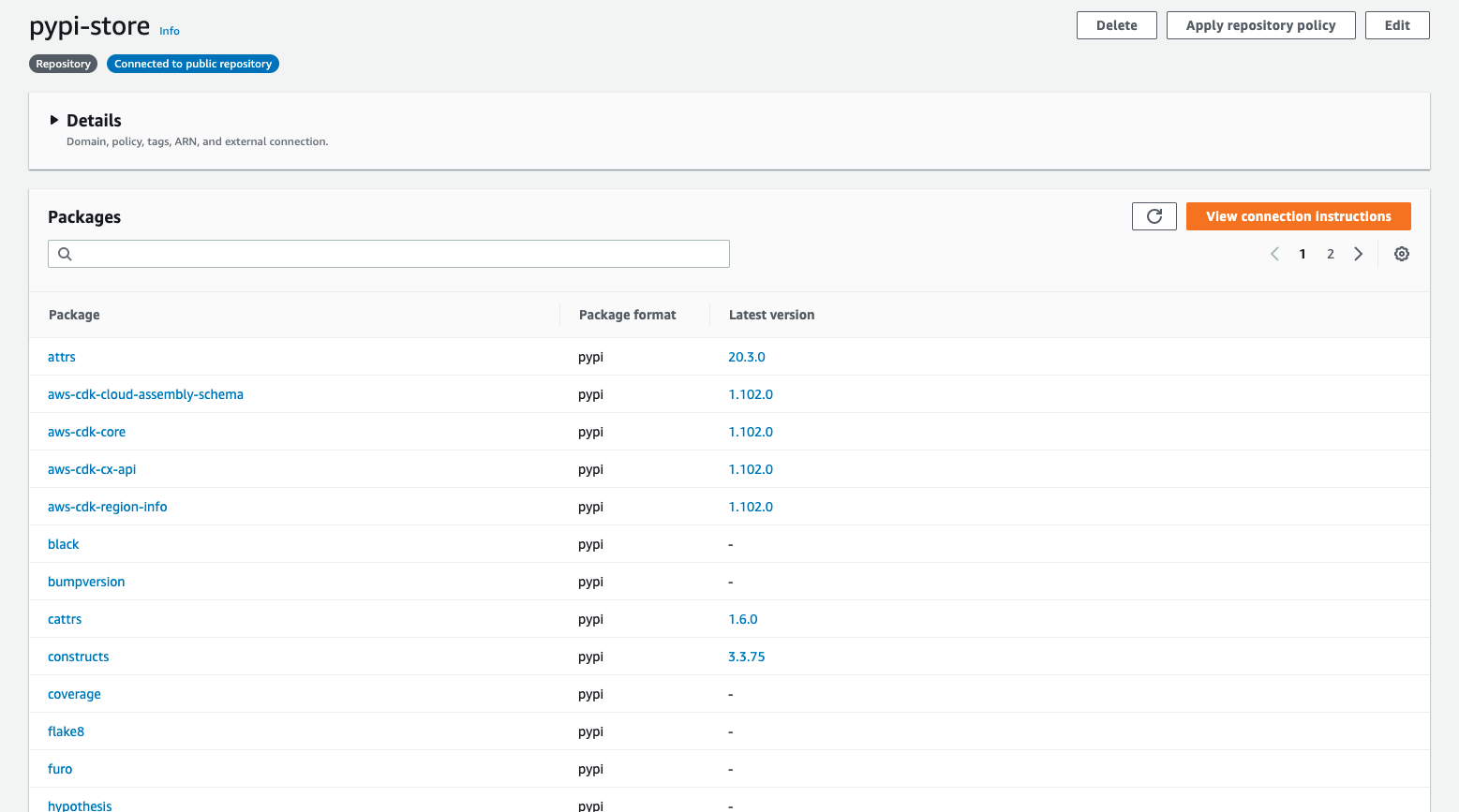This screenshot has width=1459, height=812.
Task: Open version 1.102.0 of aws-cdk-region-info
Action: pyautogui.click(x=751, y=507)
